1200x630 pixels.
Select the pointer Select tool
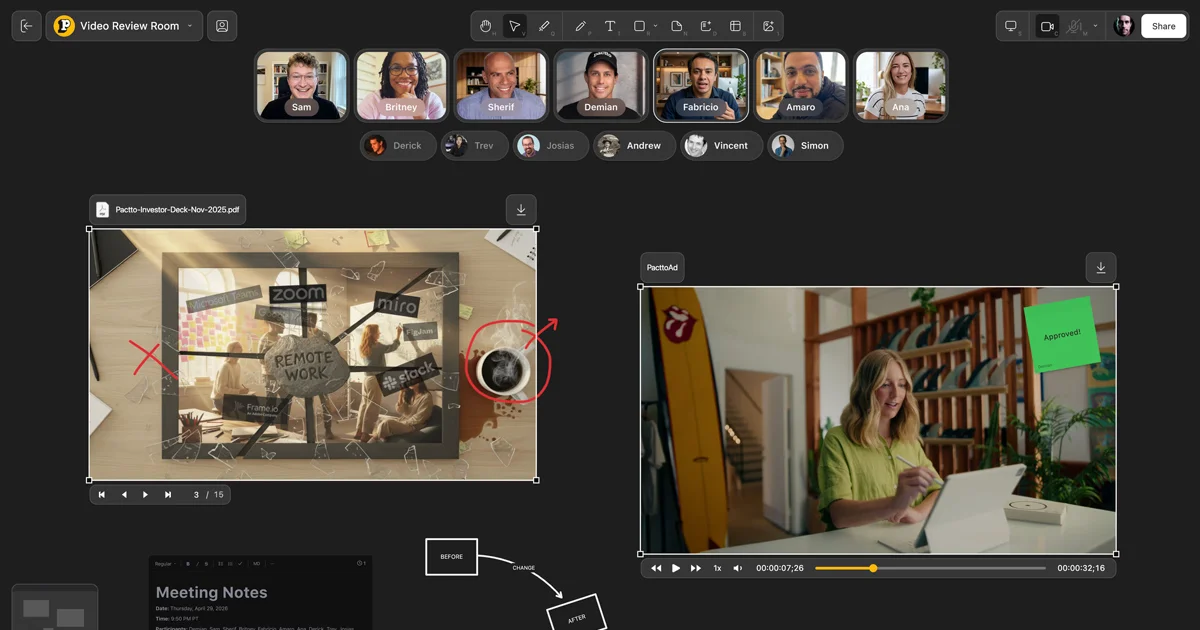[x=514, y=26]
